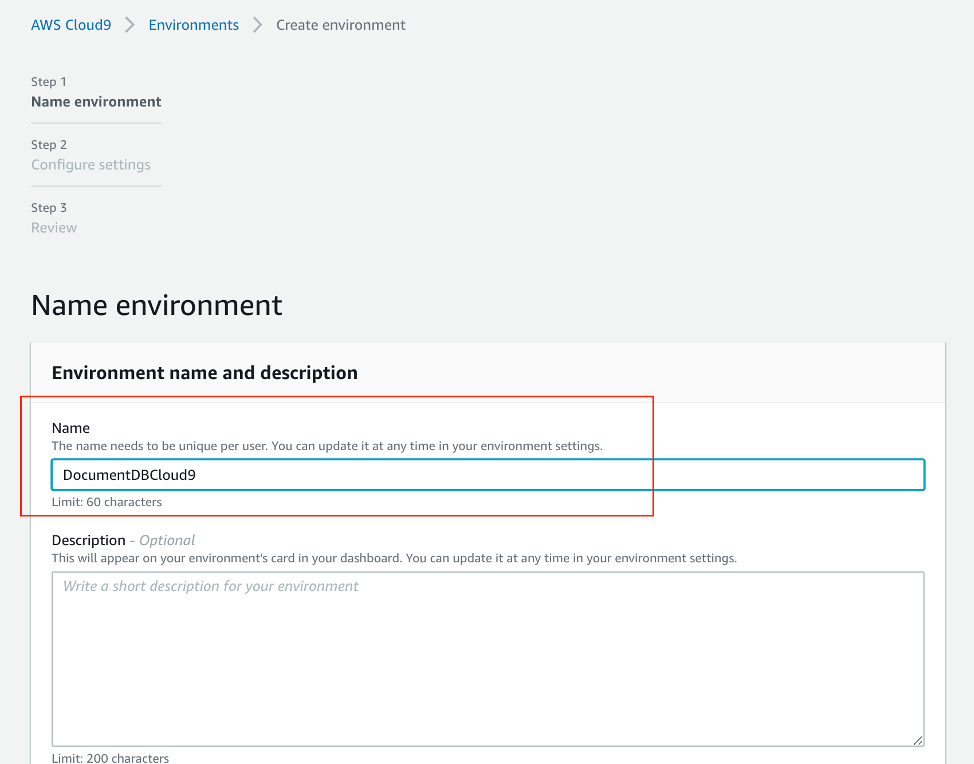The height and width of the screenshot is (764, 974).
Task: Open the AWS Cloud9 breadcrumb link
Action: (71, 25)
